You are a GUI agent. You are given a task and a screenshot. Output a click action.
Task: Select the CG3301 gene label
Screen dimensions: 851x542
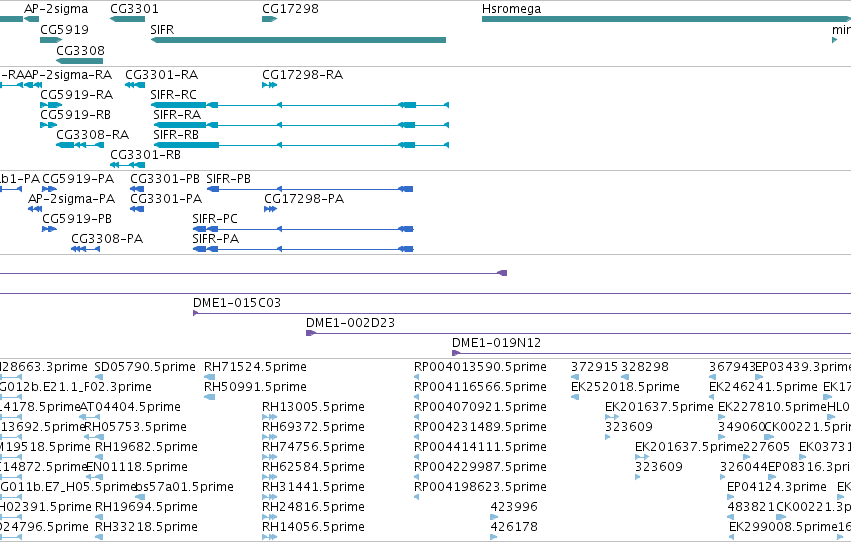[x=135, y=9]
